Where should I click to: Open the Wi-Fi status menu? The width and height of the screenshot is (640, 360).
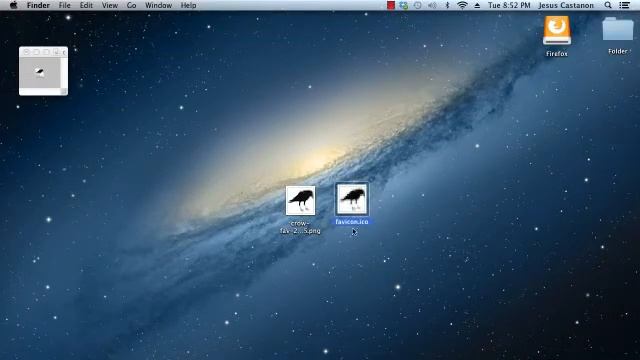point(462,5)
